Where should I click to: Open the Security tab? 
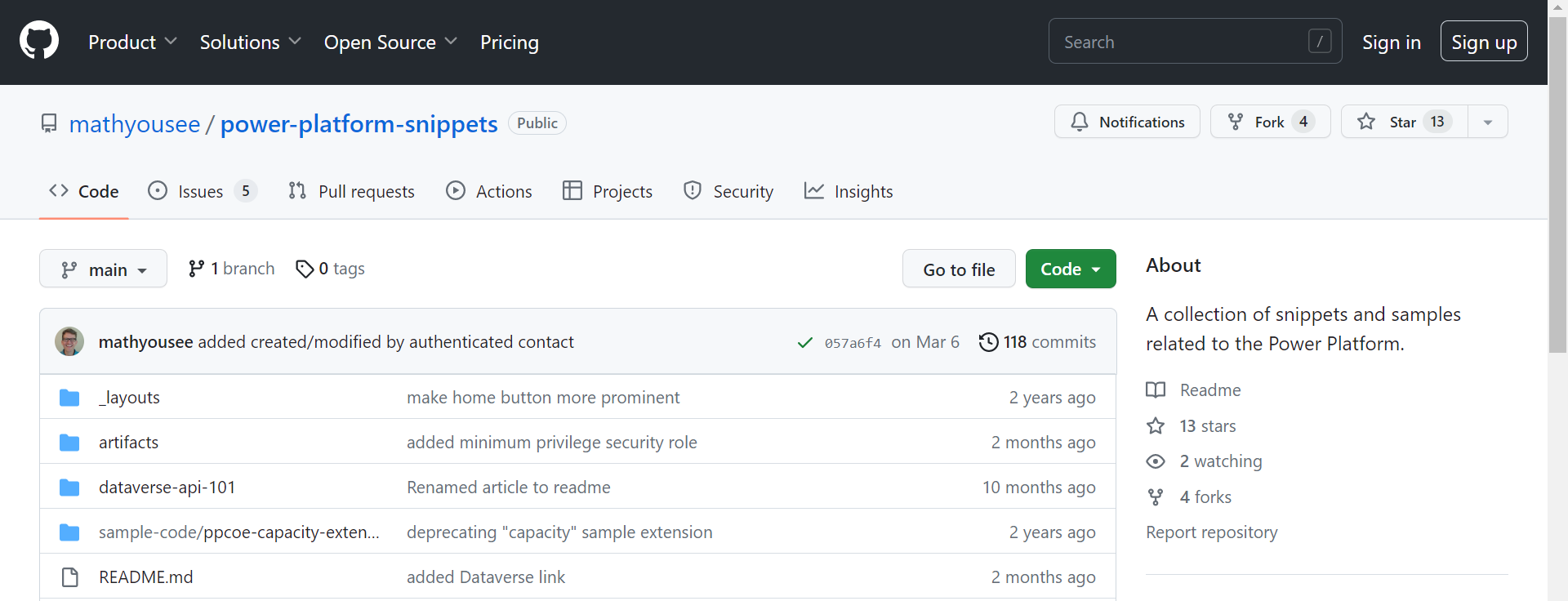click(728, 191)
